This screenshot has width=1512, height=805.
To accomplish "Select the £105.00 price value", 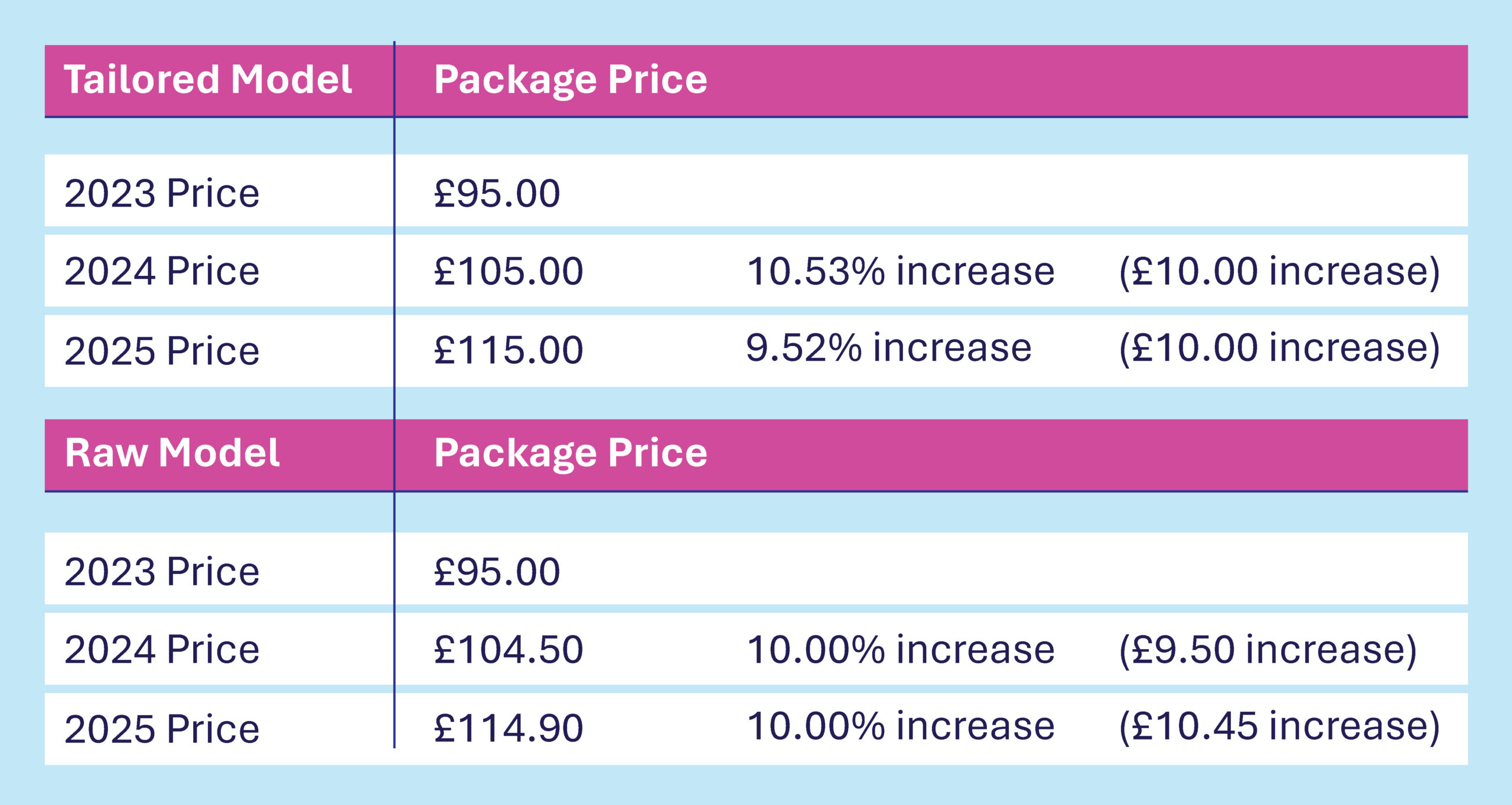I will click(x=509, y=272).
